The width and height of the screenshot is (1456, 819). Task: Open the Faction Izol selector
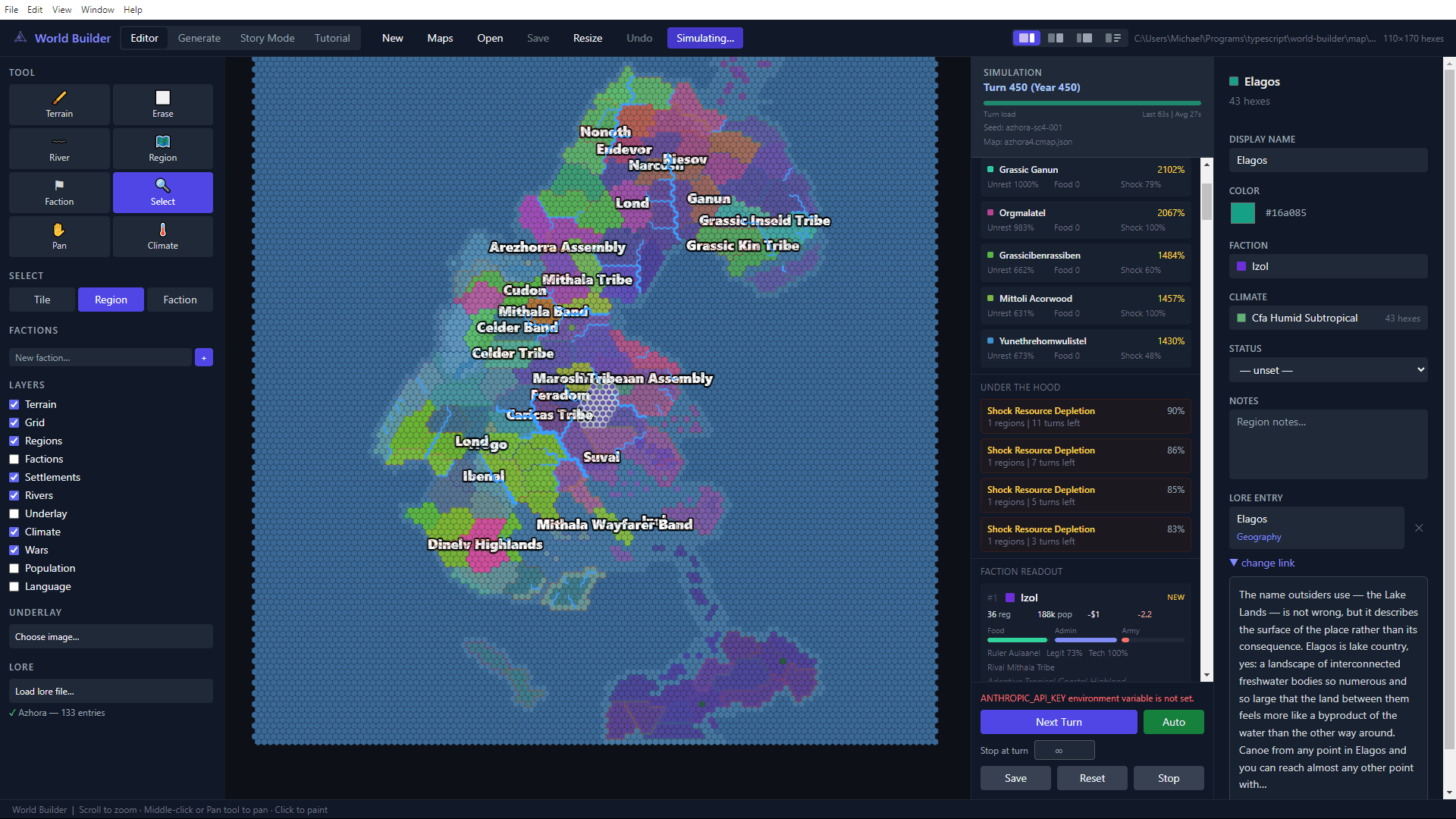[1329, 266]
